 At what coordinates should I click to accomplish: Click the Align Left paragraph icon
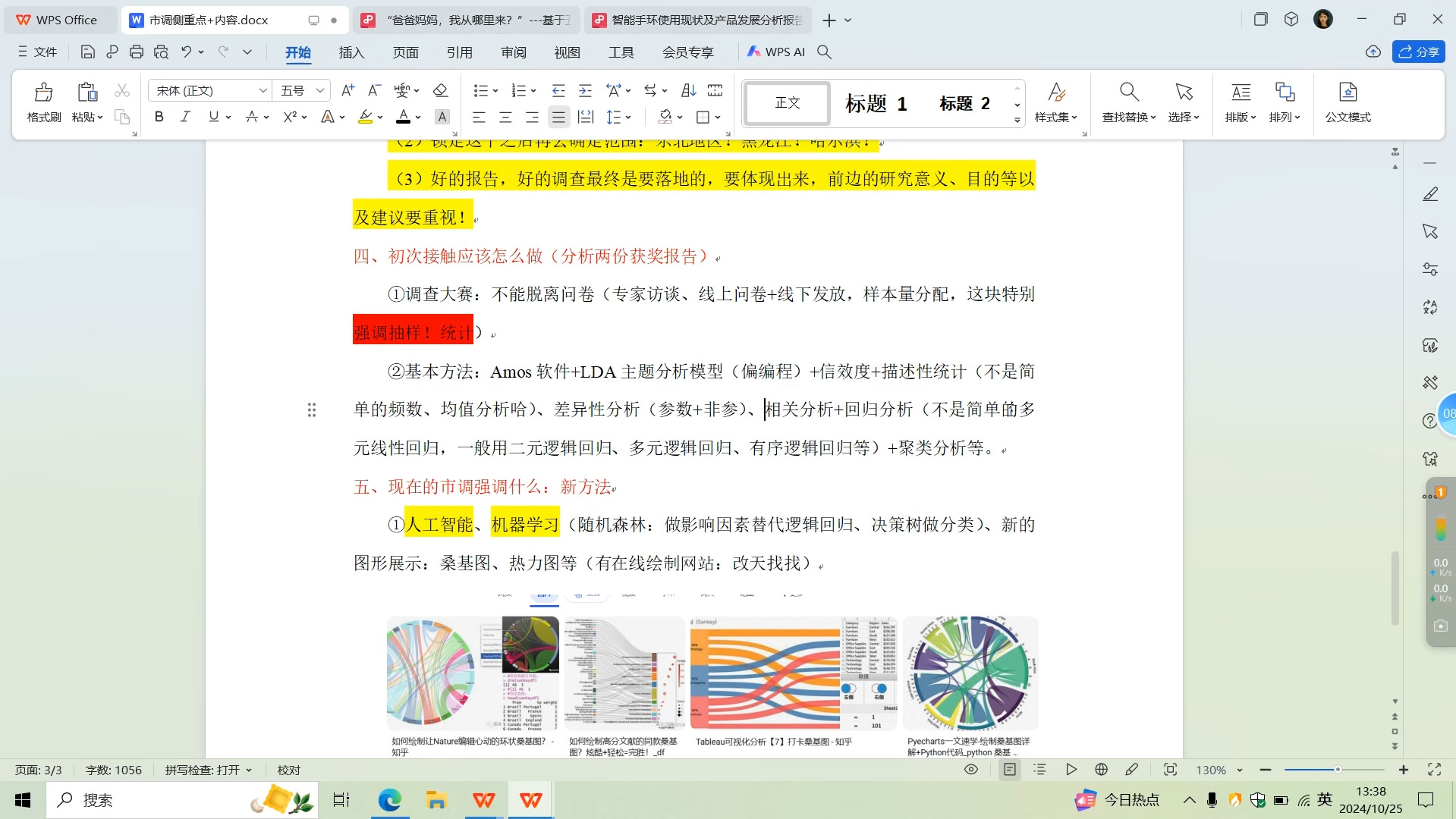[x=479, y=117]
